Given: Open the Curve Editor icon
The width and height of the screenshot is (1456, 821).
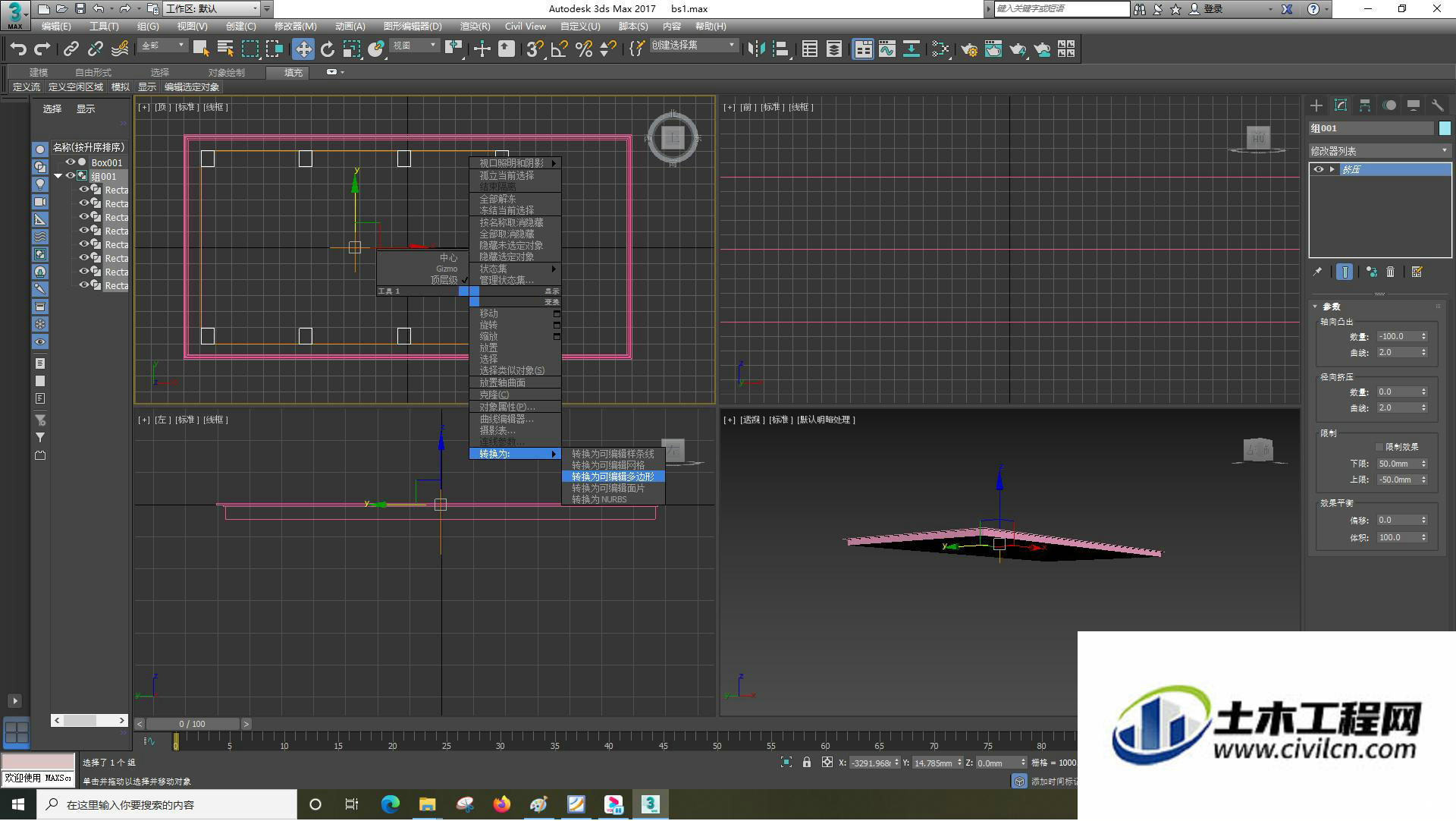Looking at the screenshot, I should coord(887,49).
